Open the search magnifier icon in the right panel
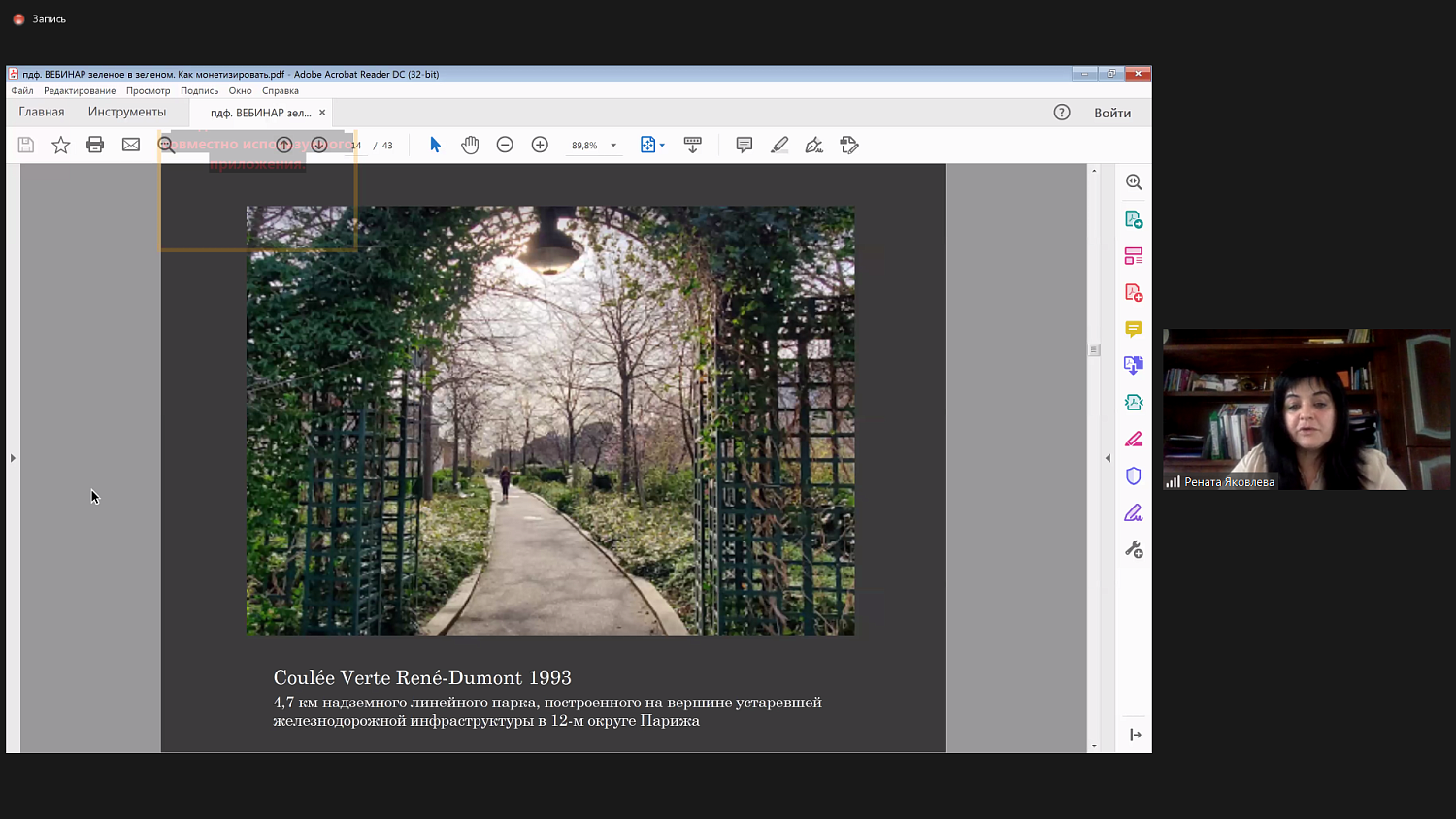Screen dimensions: 1456x819 click(1134, 181)
